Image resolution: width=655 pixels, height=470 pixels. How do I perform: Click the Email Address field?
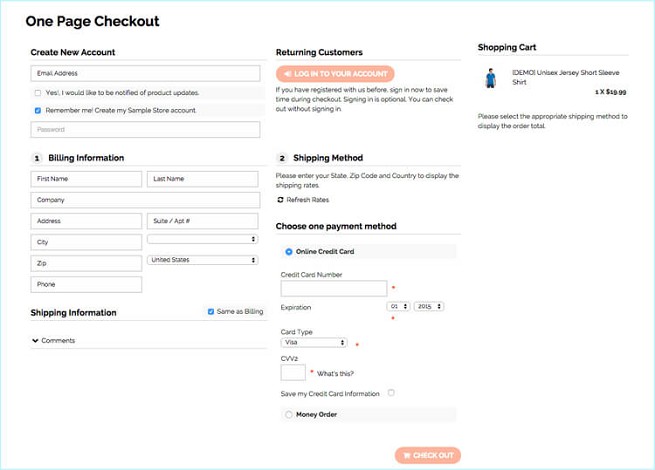point(145,73)
